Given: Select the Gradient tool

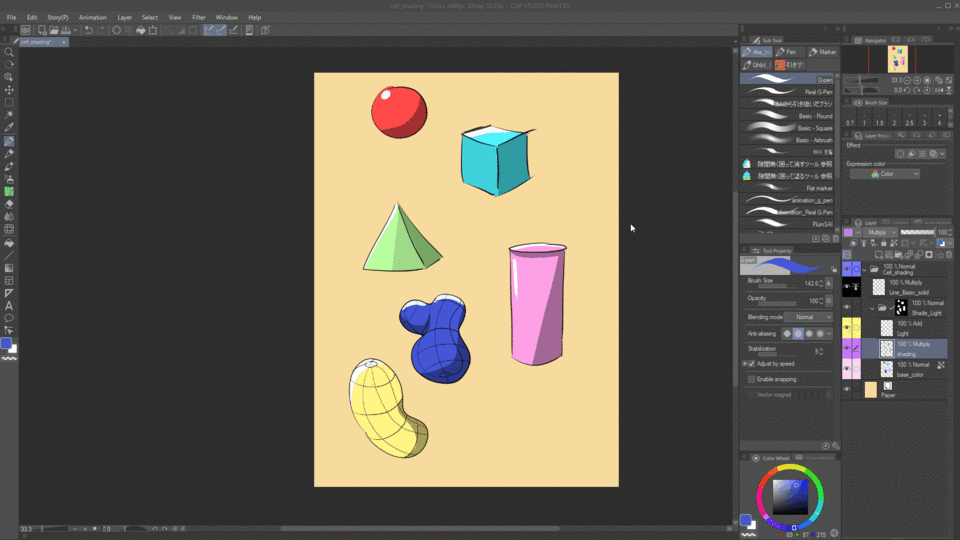Looking at the screenshot, I should click(x=9, y=268).
